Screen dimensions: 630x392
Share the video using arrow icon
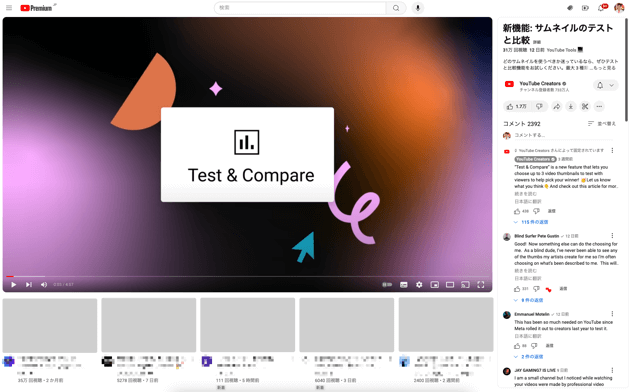(556, 106)
